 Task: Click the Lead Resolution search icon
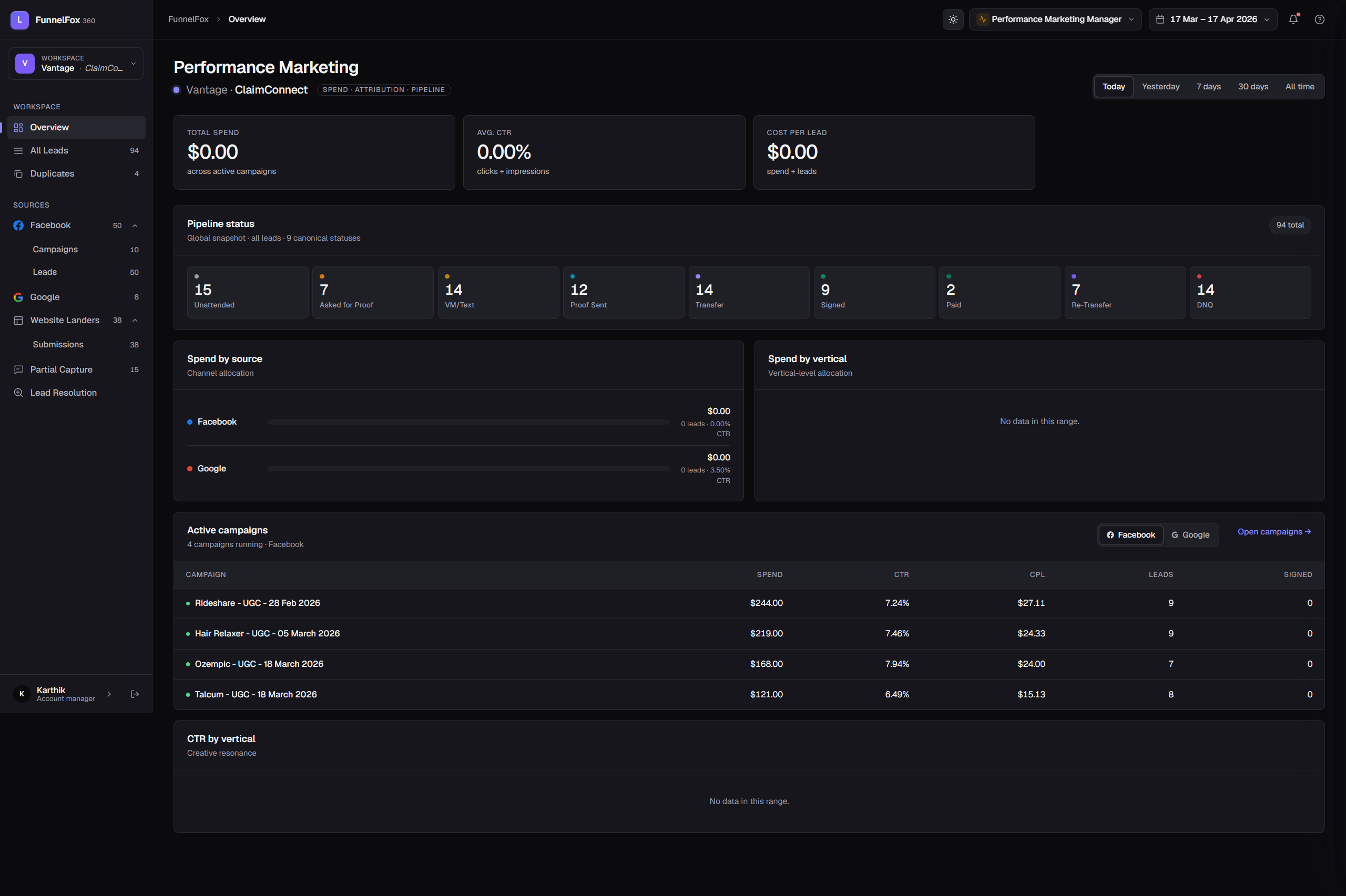click(18, 393)
